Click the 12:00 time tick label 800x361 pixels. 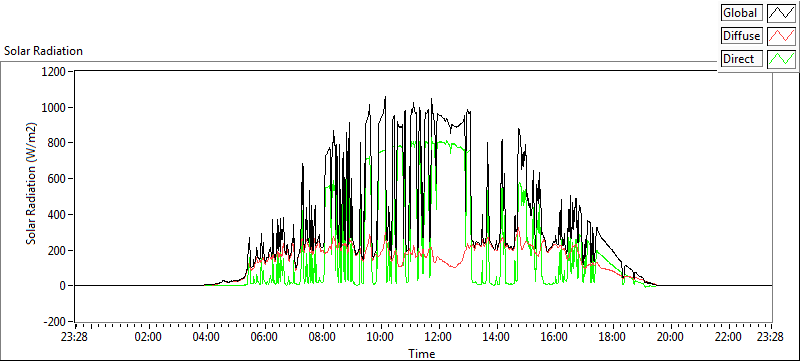tap(439, 337)
